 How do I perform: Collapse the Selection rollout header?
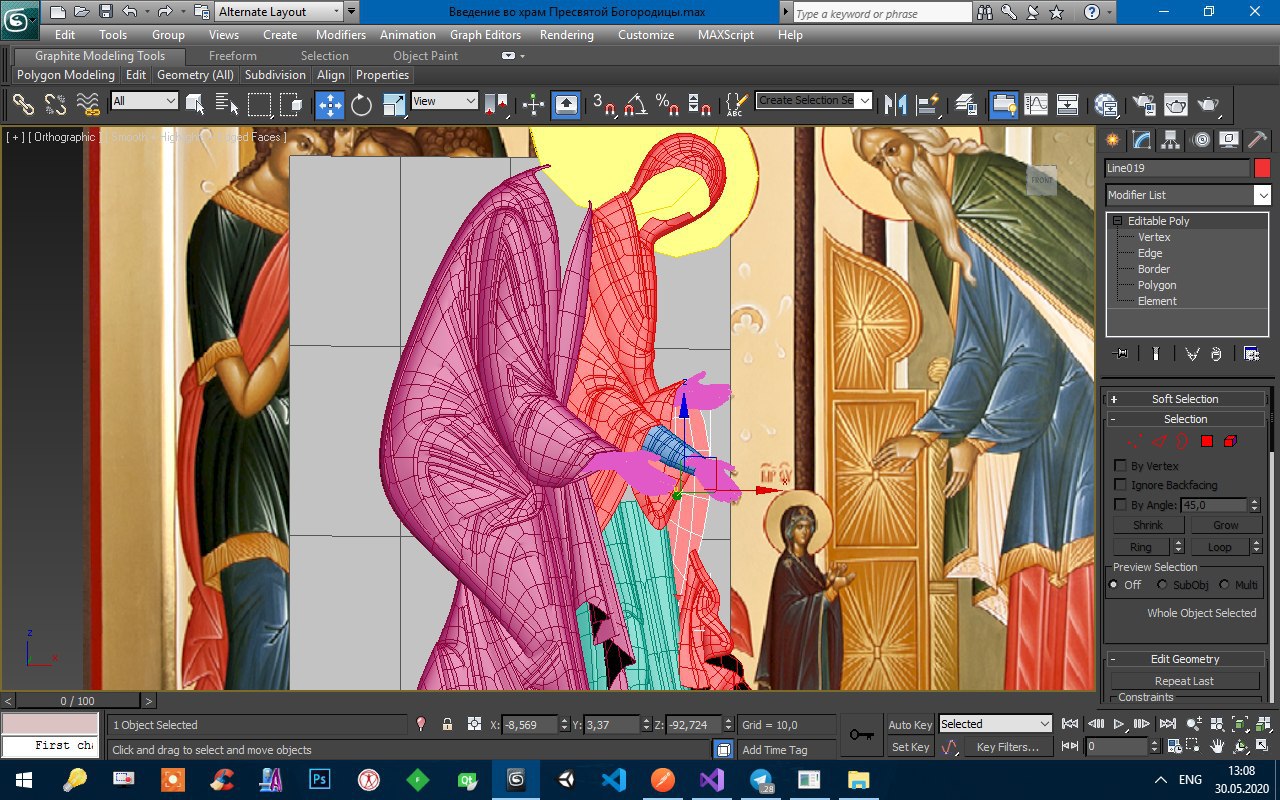[1185, 419]
